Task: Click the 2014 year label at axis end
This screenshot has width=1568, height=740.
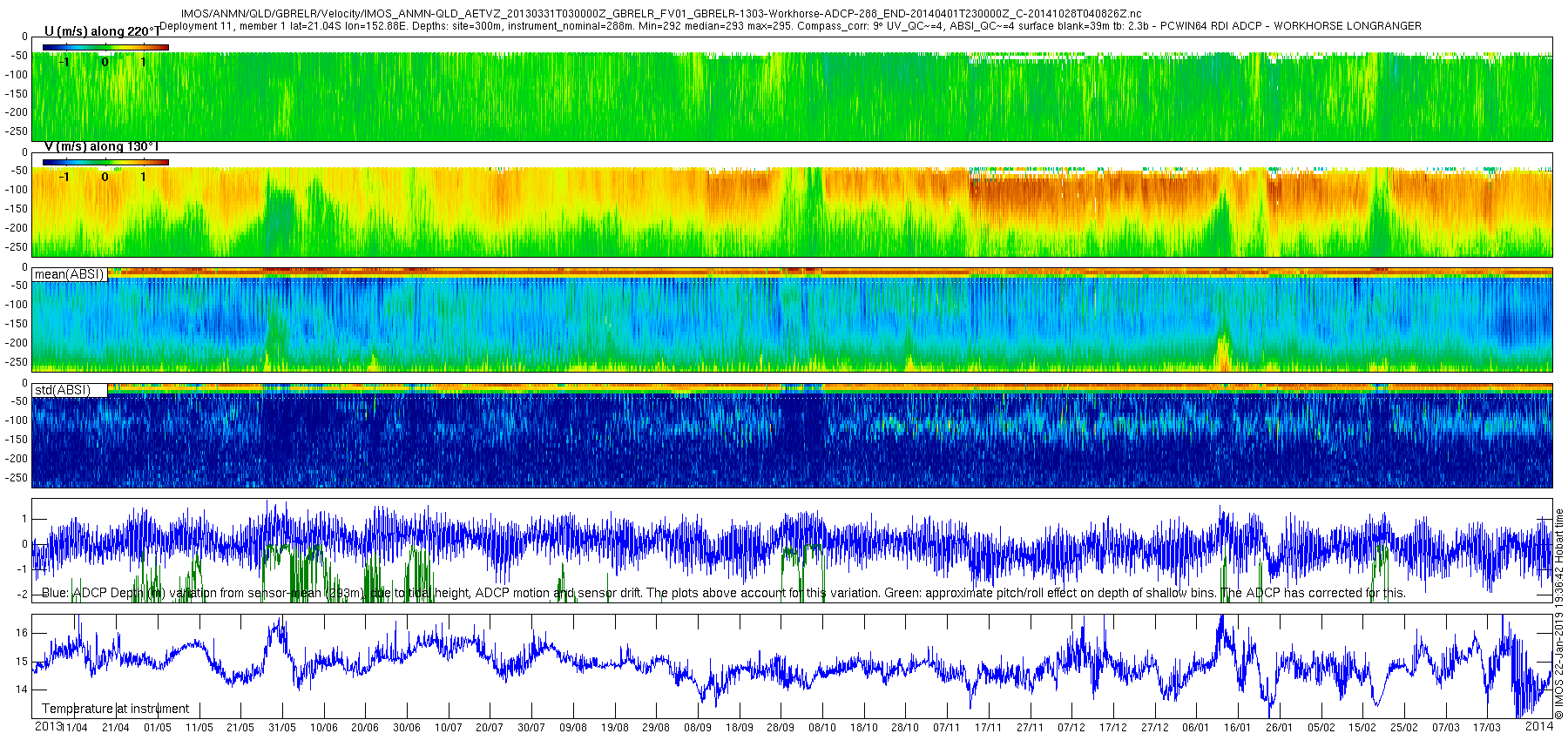Action: coord(1538,727)
